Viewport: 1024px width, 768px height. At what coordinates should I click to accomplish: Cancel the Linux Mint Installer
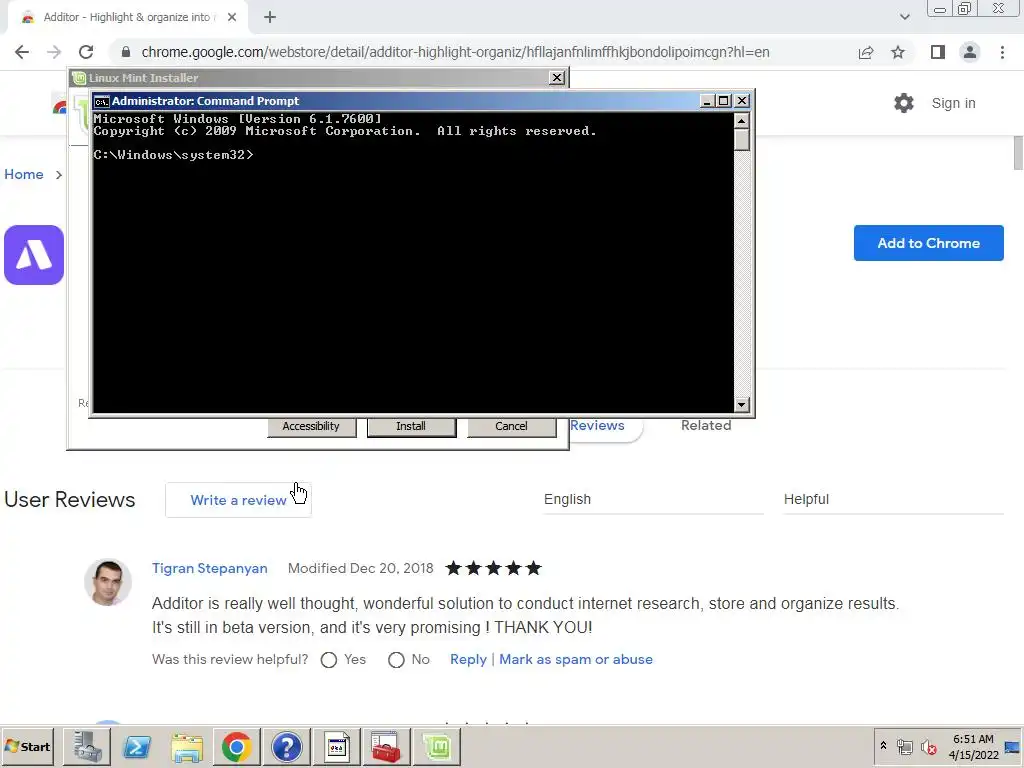(511, 426)
